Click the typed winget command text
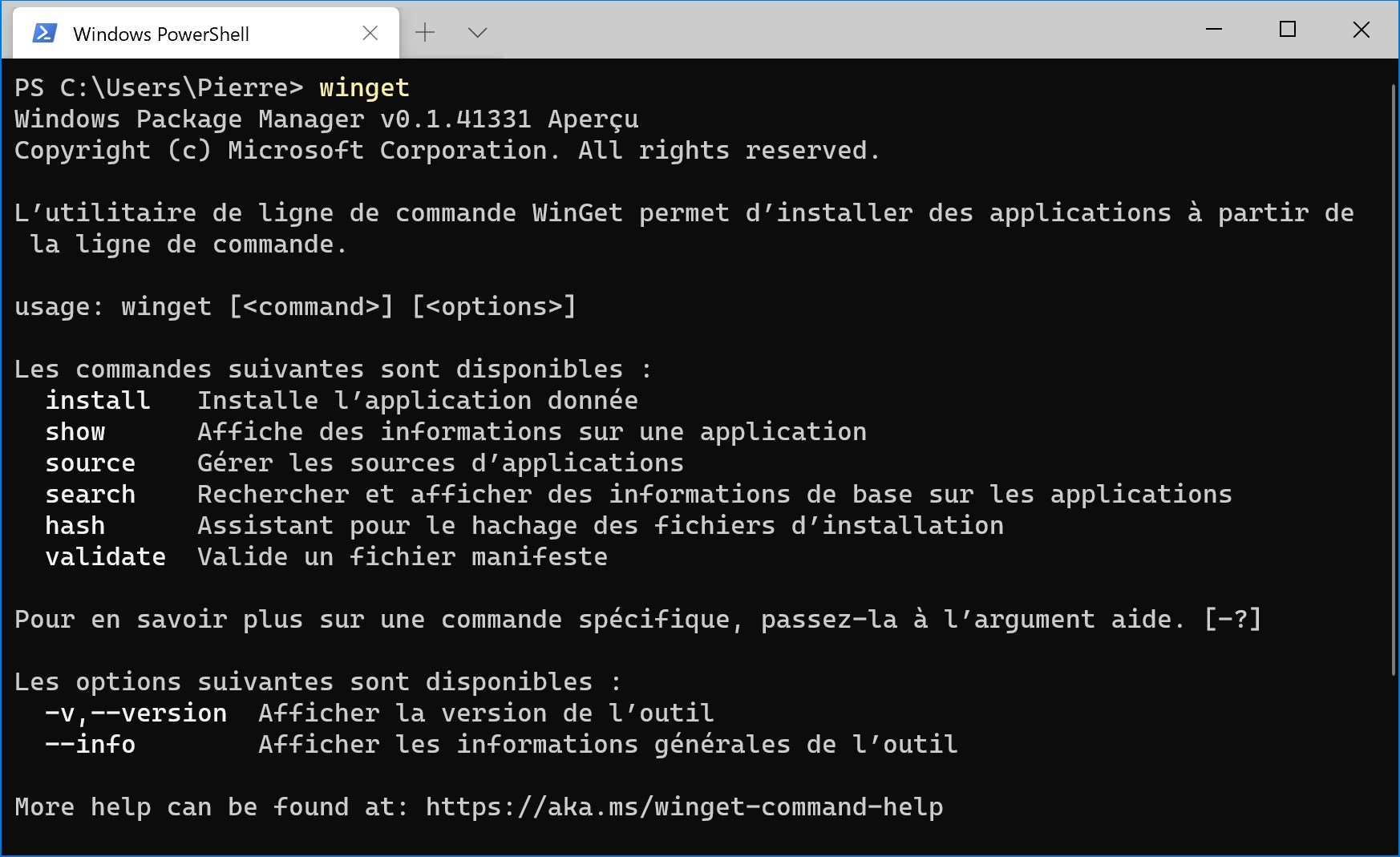The width and height of the screenshot is (1400, 857). click(364, 87)
